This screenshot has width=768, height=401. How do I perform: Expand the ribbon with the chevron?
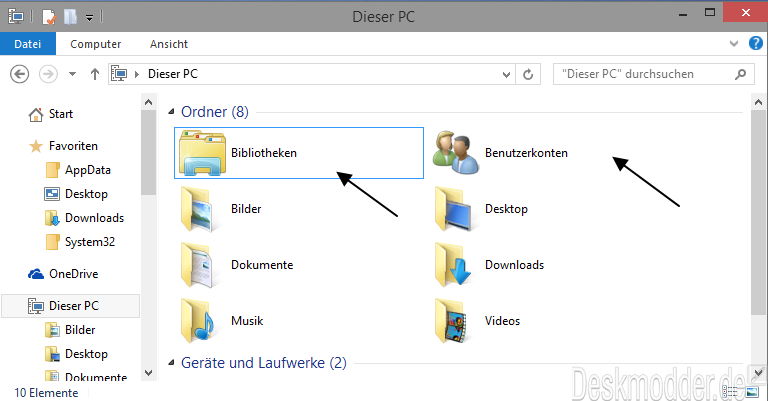(733, 44)
